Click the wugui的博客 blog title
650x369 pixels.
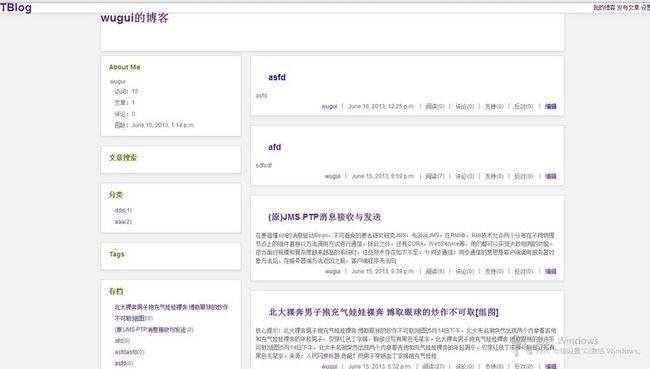134,18
